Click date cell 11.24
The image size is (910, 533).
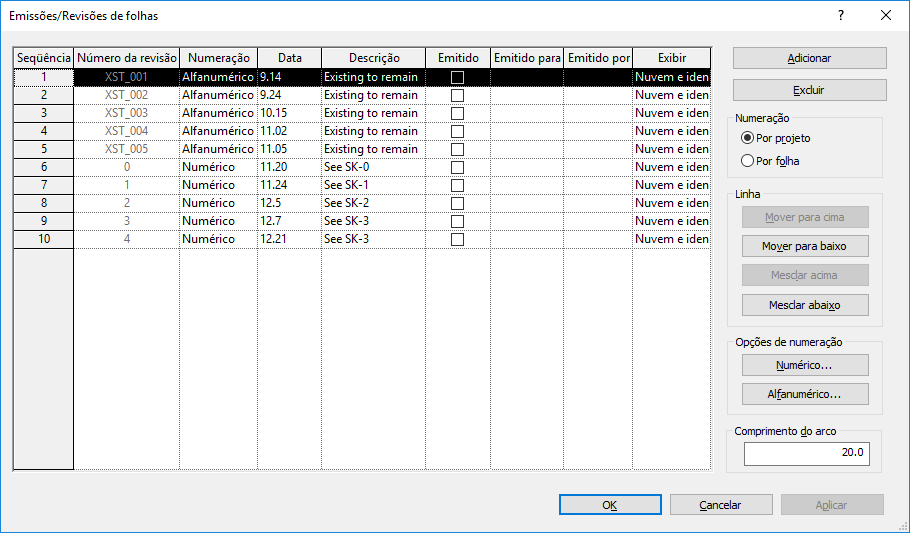tap(290, 185)
